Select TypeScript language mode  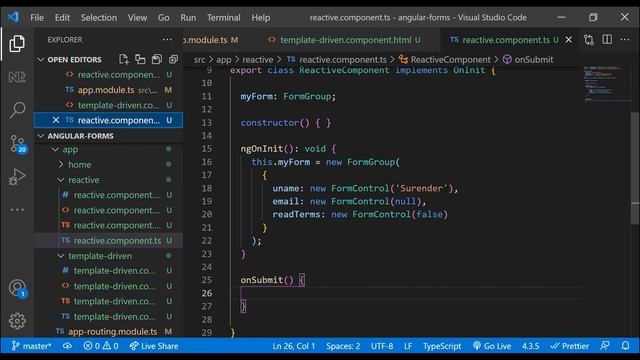[442, 346]
